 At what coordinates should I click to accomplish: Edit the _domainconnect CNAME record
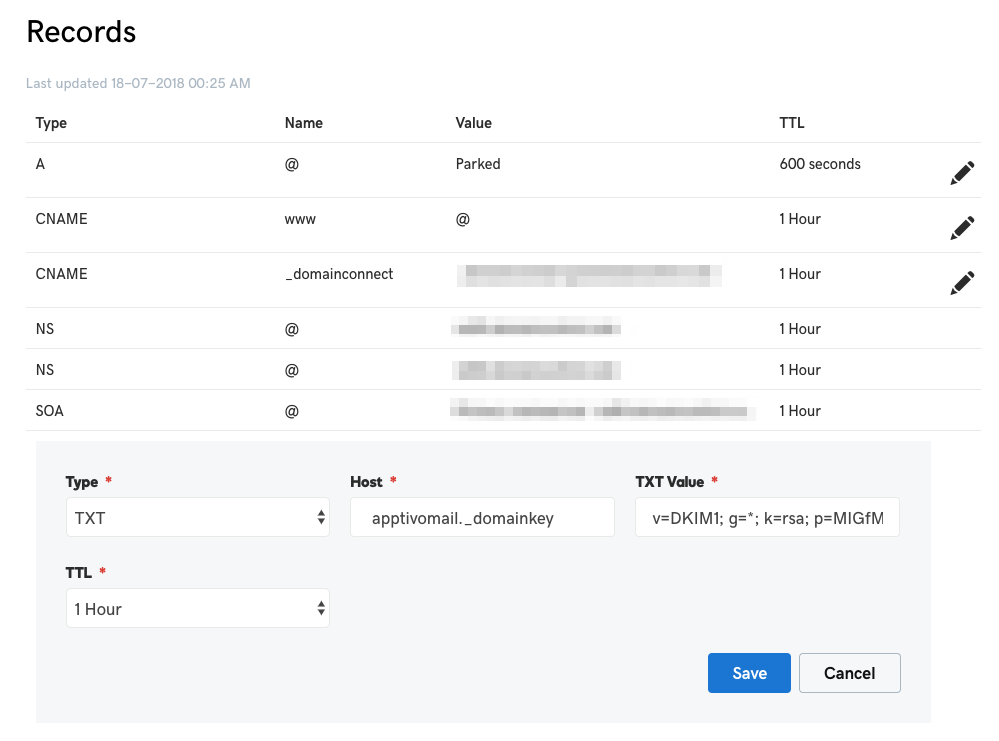pos(961,282)
